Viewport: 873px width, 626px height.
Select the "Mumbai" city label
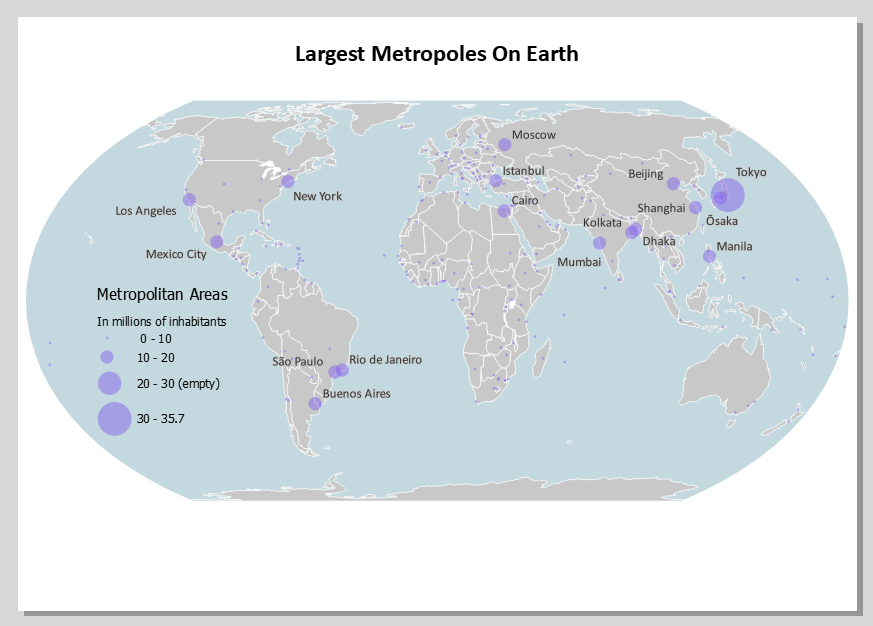coord(579,262)
